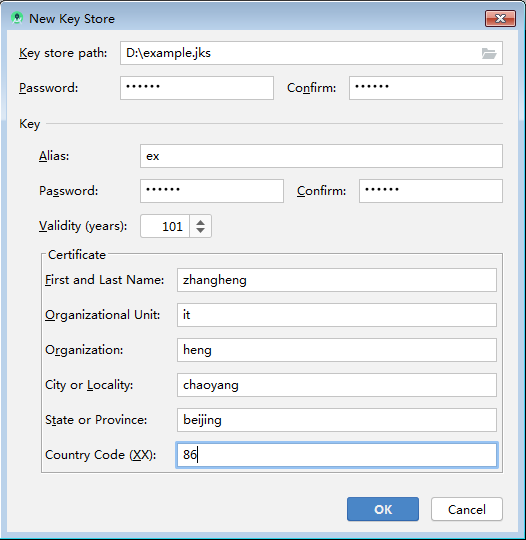Viewport: 526px width, 540px height.
Task: Click the Android Studio icon in title bar
Action: click(x=17, y=18)
